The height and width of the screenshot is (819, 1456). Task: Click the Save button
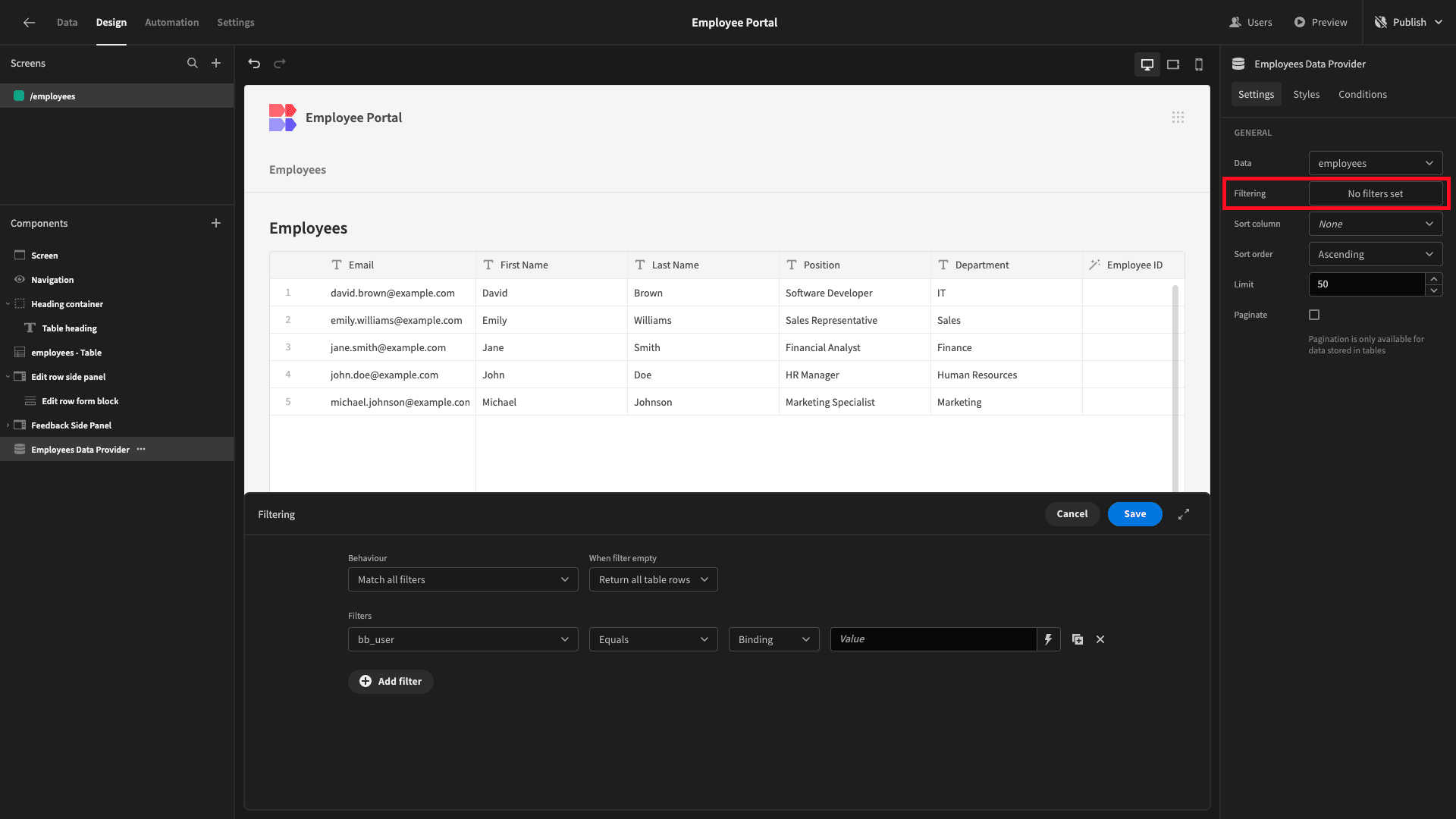pos(1134,514)
